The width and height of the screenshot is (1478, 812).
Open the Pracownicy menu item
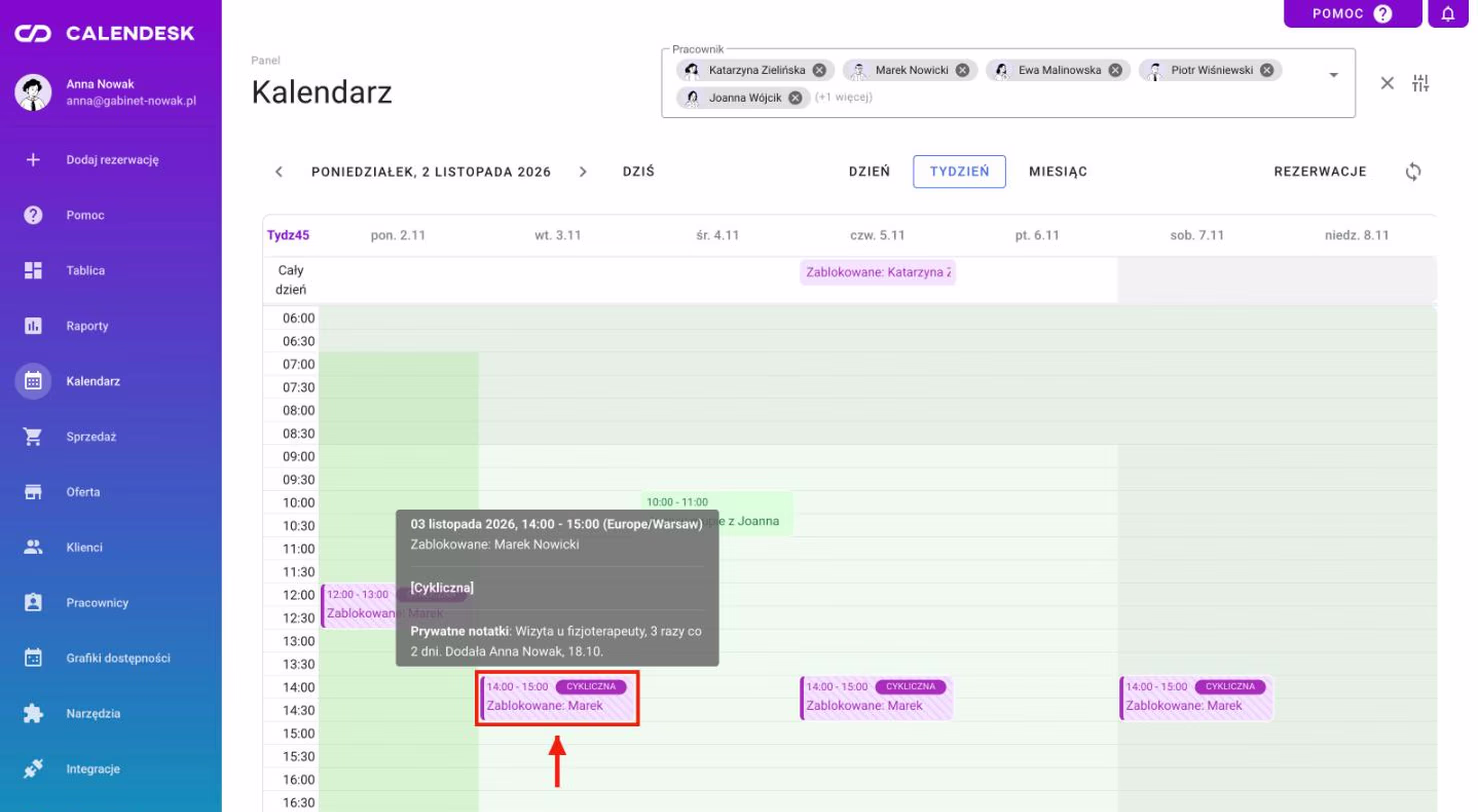click(110, 603)
